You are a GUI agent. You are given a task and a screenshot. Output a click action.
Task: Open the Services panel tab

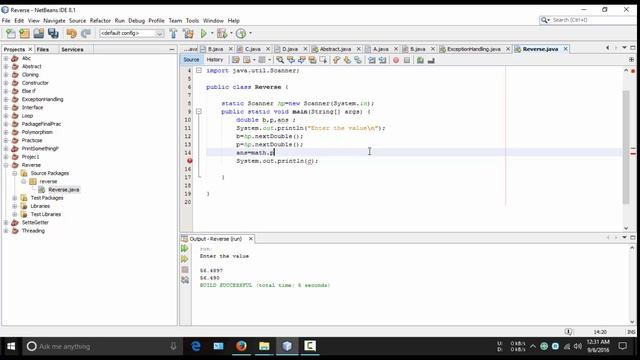72,49
